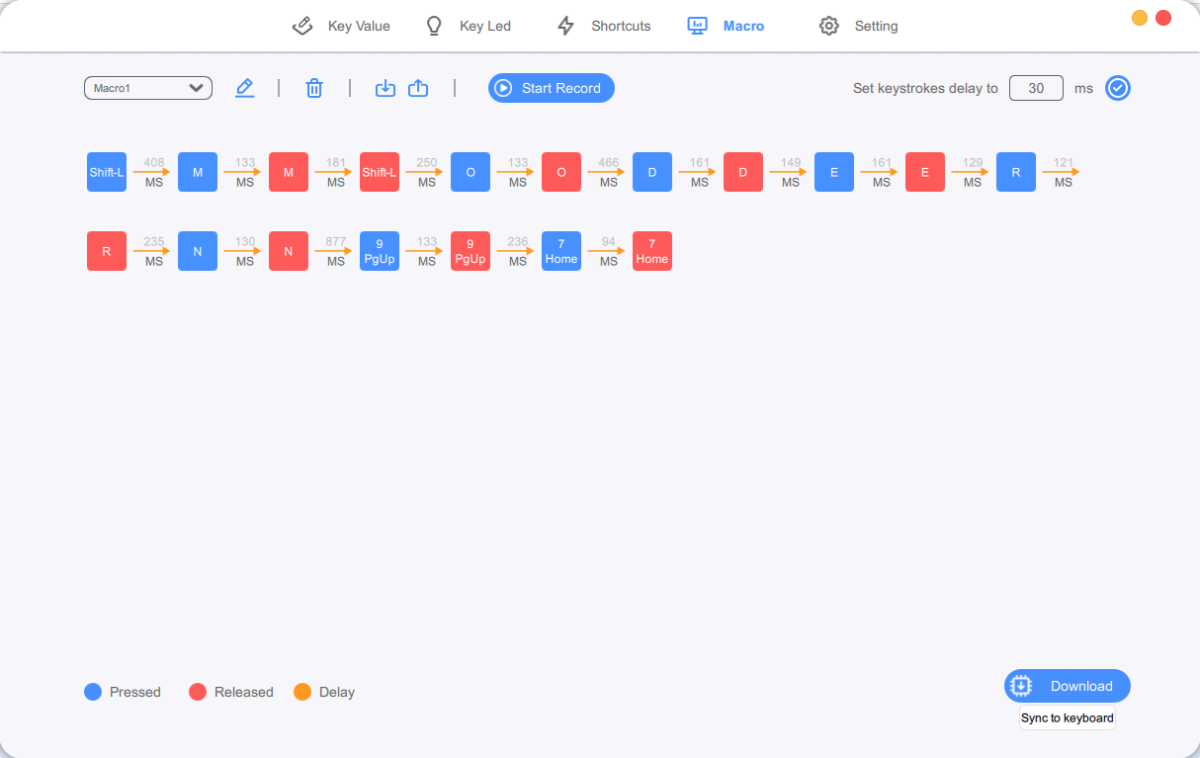Screen dimensions: 1200x758
Task: Click the pencil rename macro icon
Action: click(245, 88)
